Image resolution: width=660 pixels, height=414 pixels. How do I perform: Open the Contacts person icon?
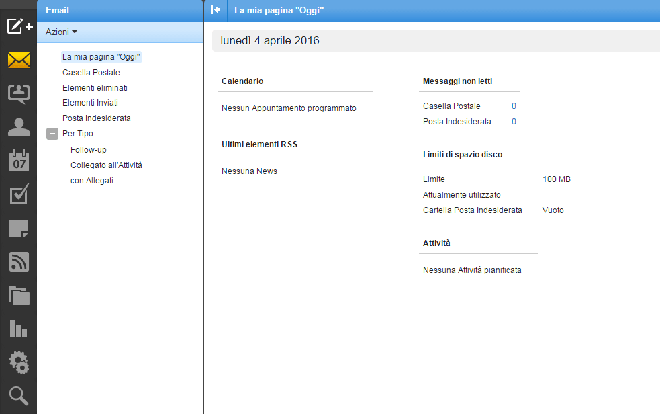[18, 127]
